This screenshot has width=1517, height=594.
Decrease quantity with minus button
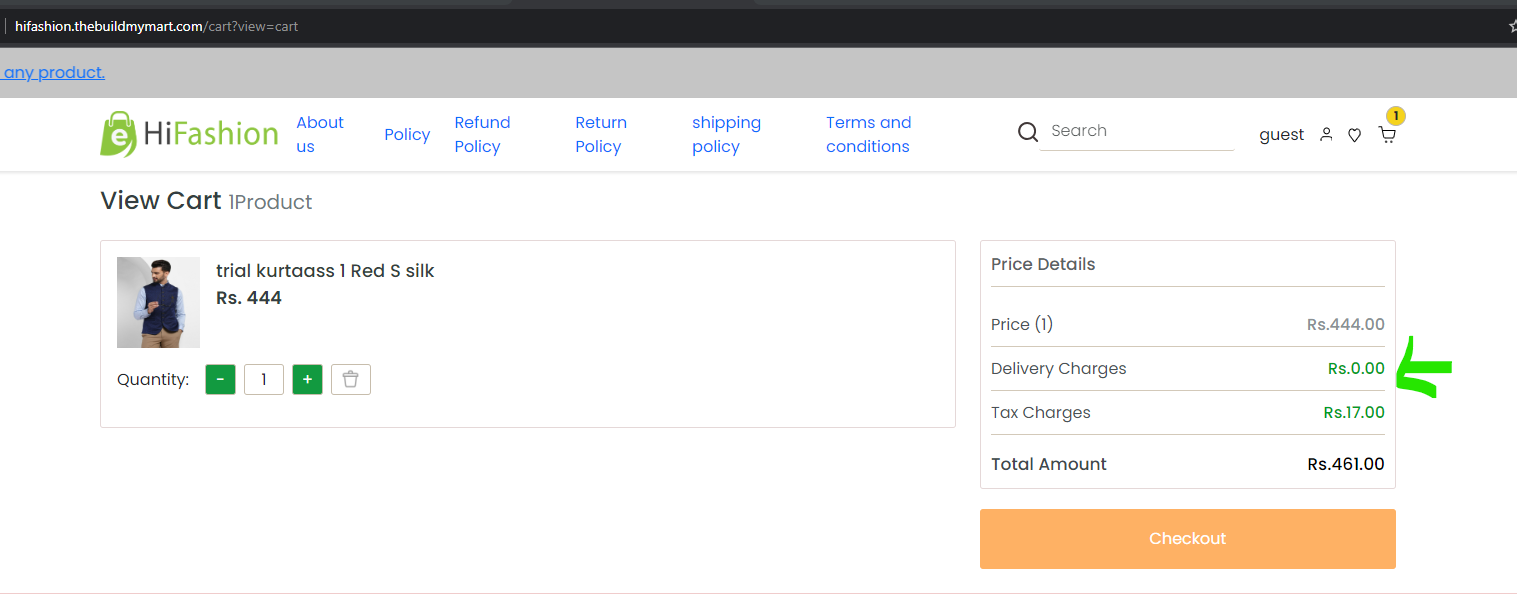[x=221, y=380]
